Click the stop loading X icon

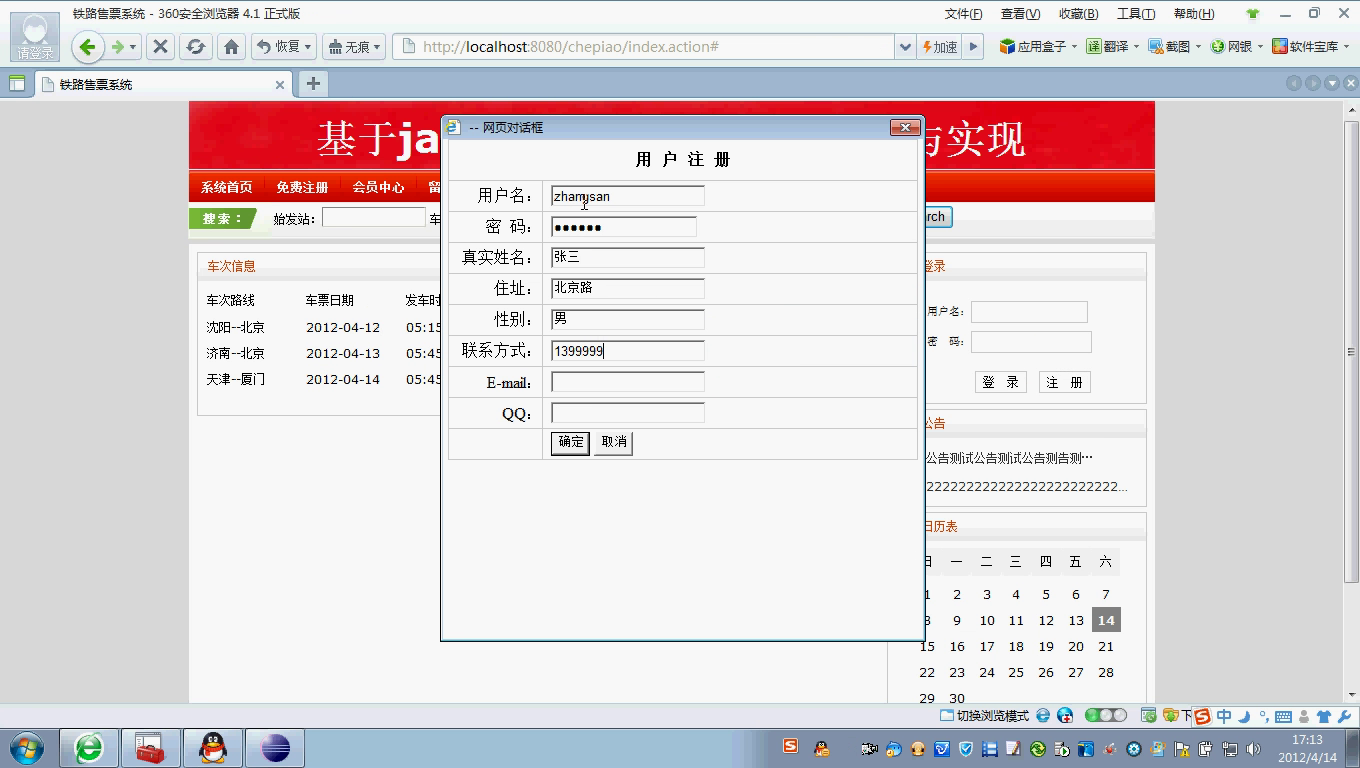[x=160, y=47]
